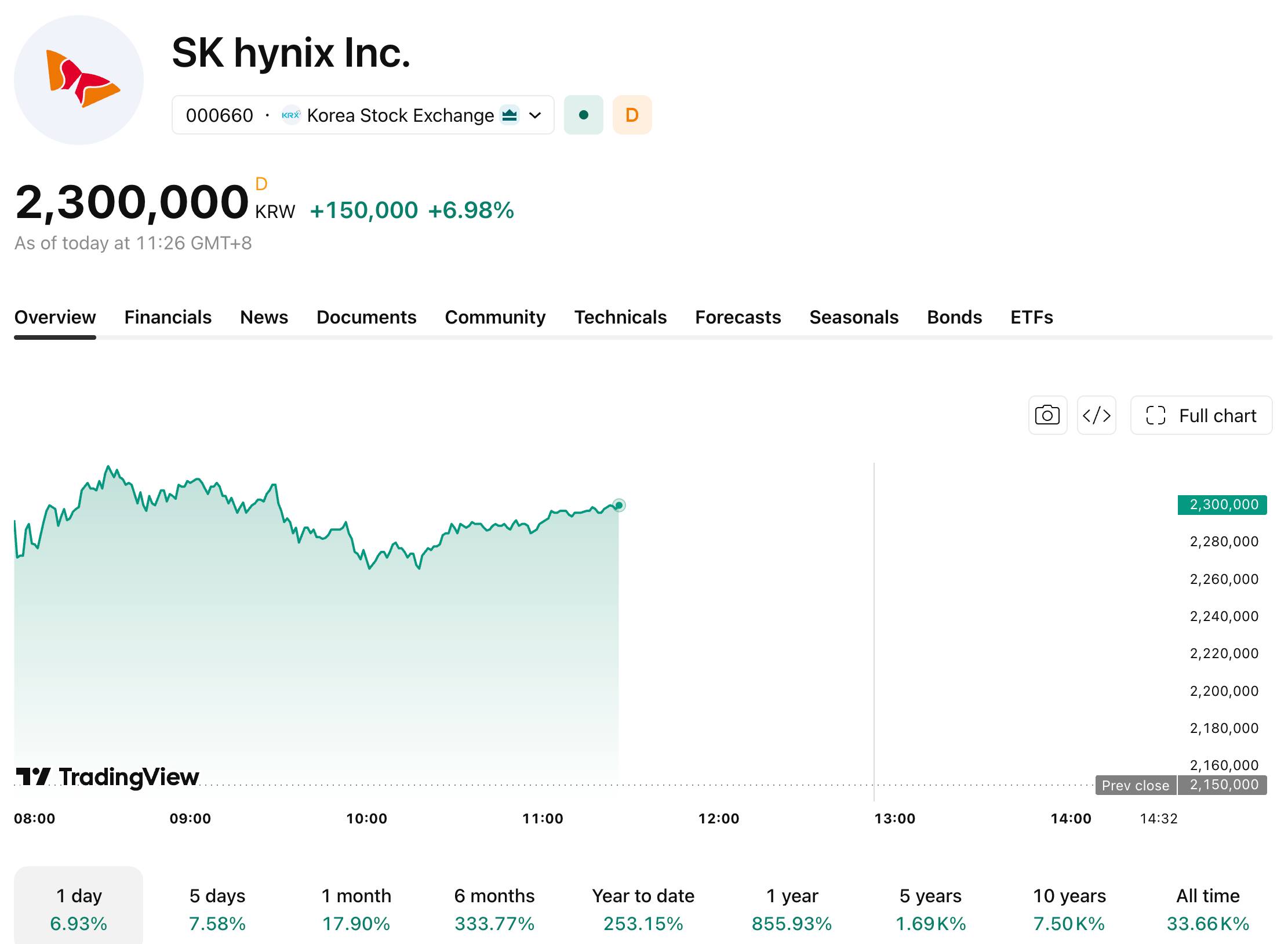Image resolution: width=1288 pixels, height=944 pixels.
Task: Click the TradingView logo on chart
Action: [108, 776]
